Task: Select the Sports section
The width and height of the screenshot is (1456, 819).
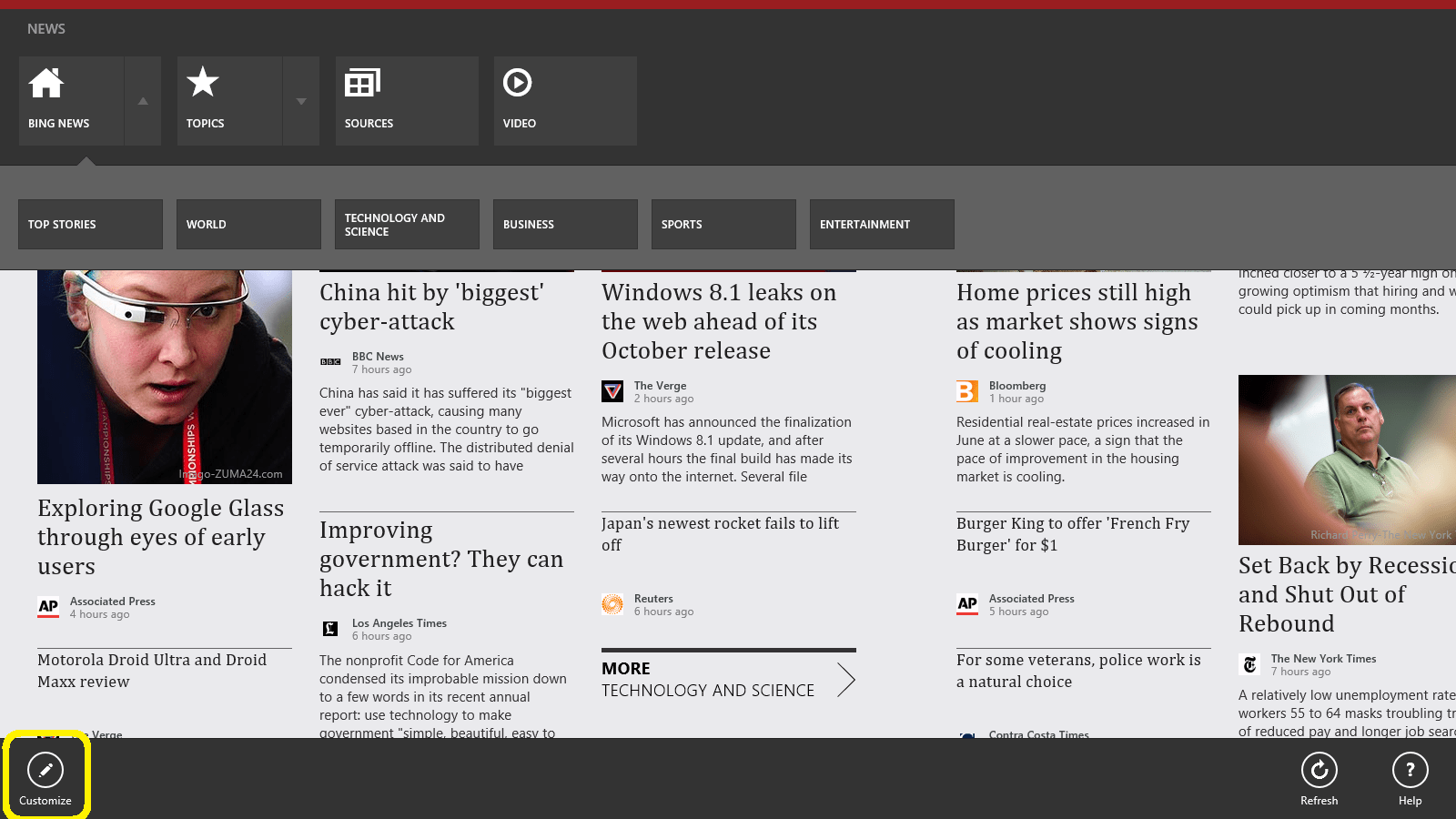Action: 723,224
